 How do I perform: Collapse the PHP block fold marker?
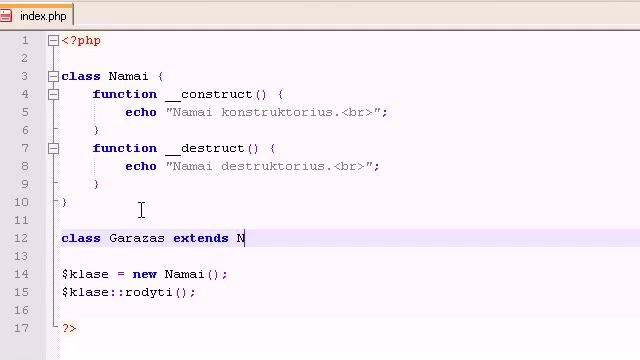[x=53, y=40]
